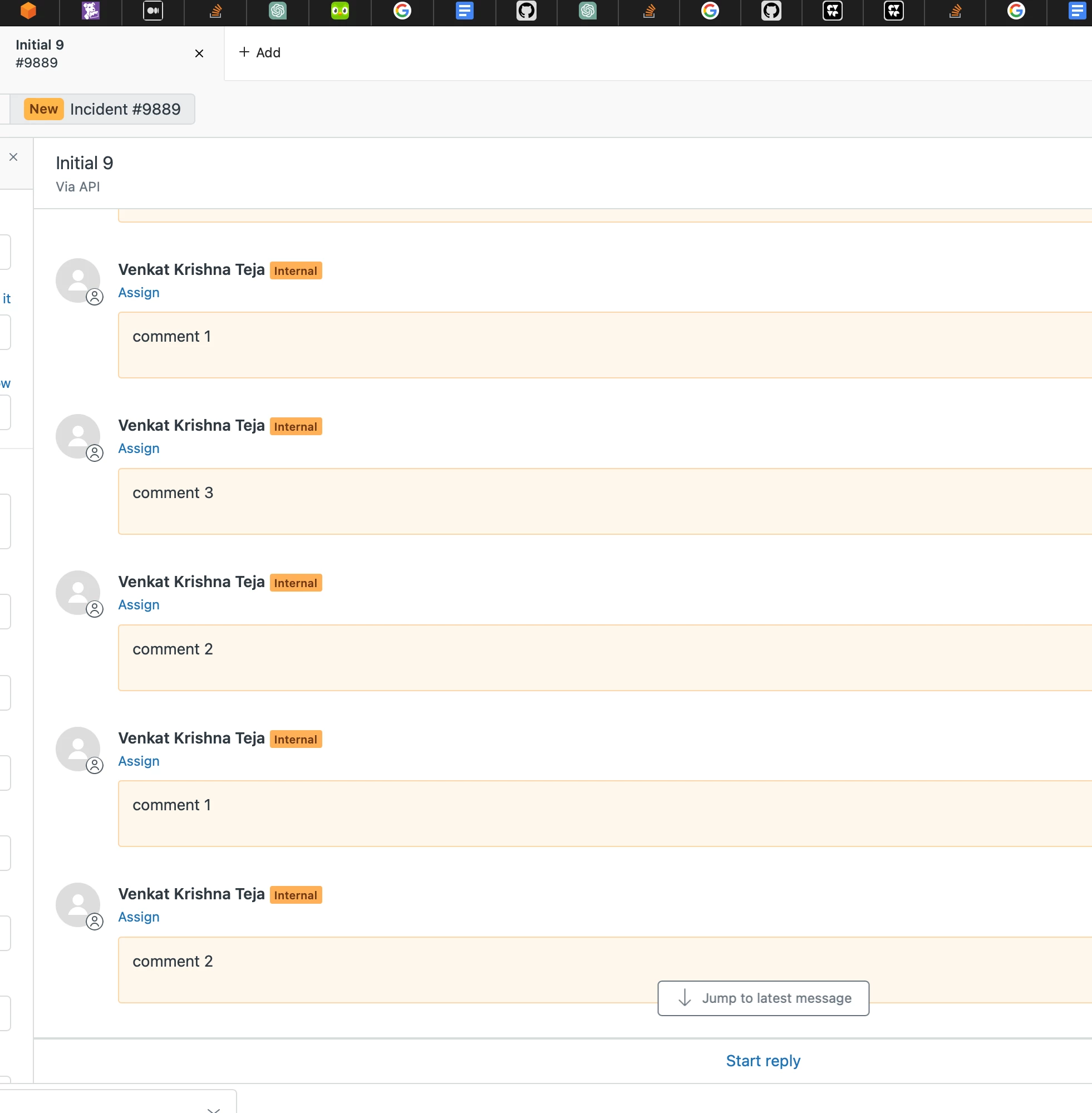Click the Internal badge on the last comment
The image size is (1092, 1113).
296,895
